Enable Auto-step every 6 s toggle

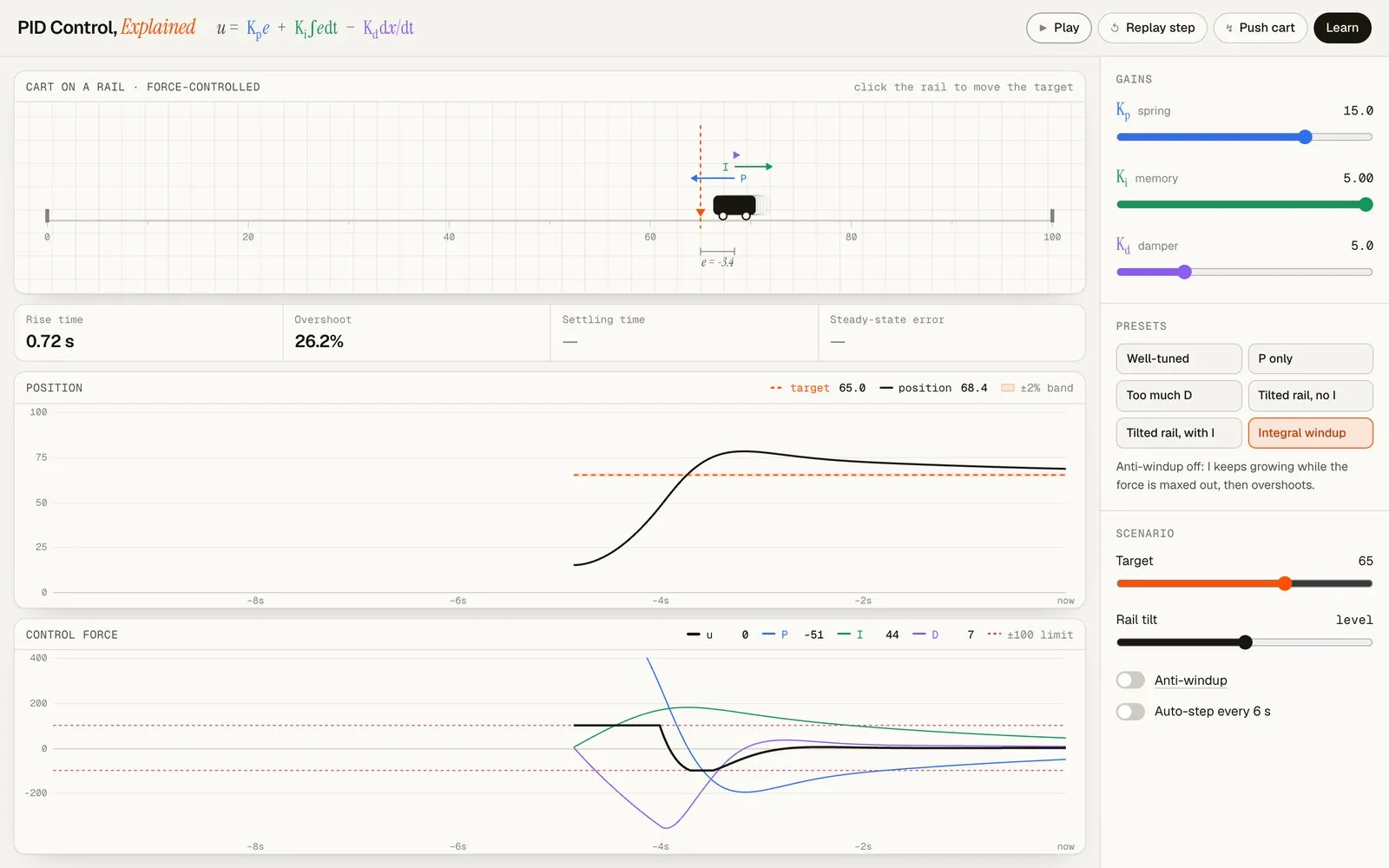point(1130,712)
